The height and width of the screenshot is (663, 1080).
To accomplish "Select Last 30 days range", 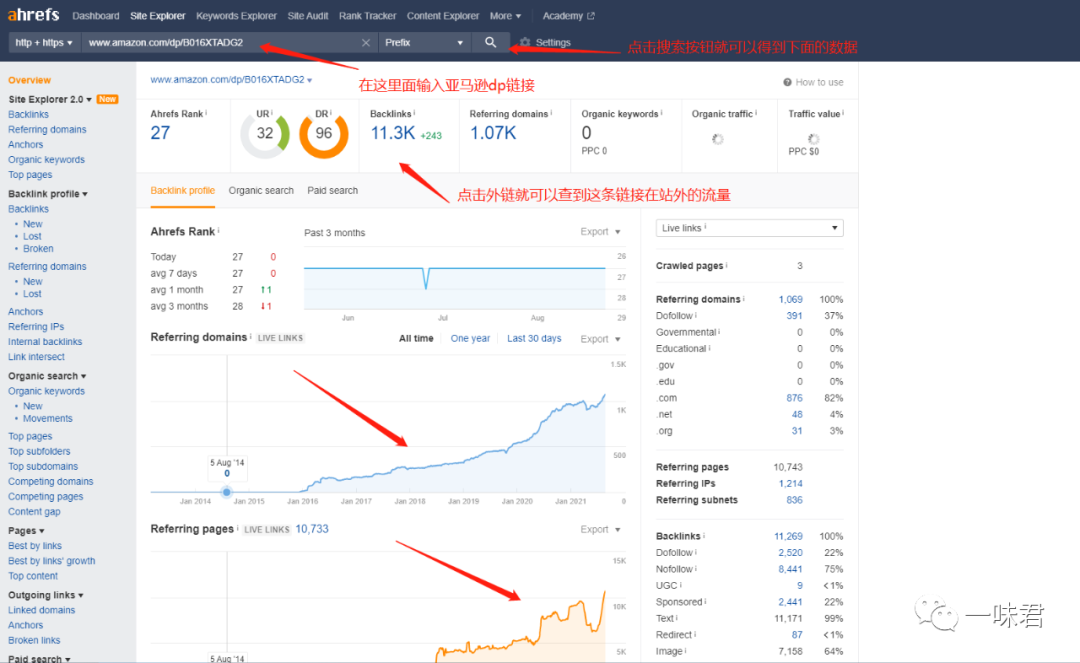I will pos(534,339).
